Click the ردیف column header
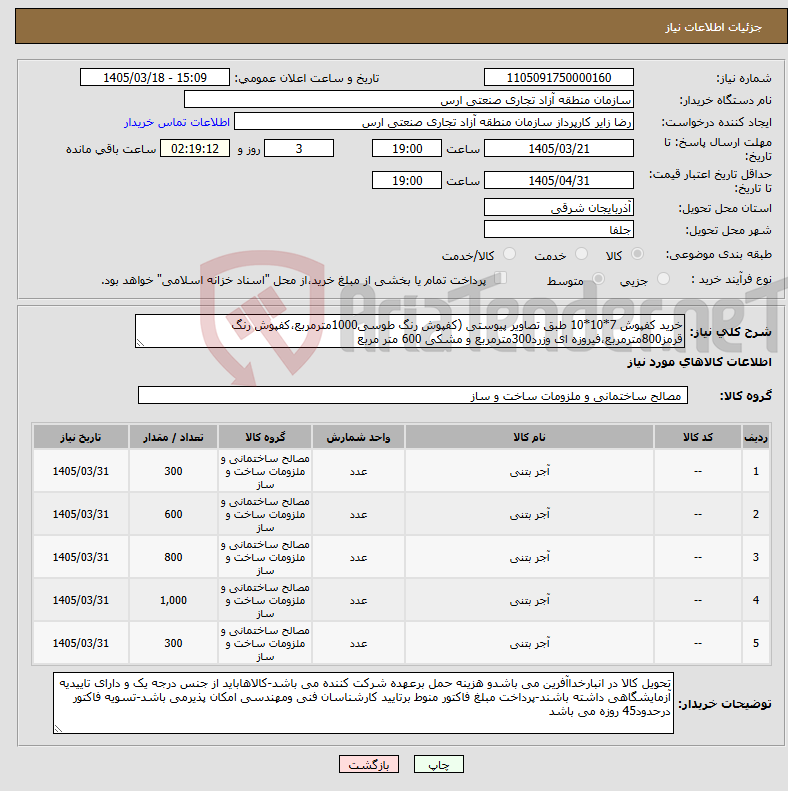This screenshot has height=791, width=788. pos(756,437)
